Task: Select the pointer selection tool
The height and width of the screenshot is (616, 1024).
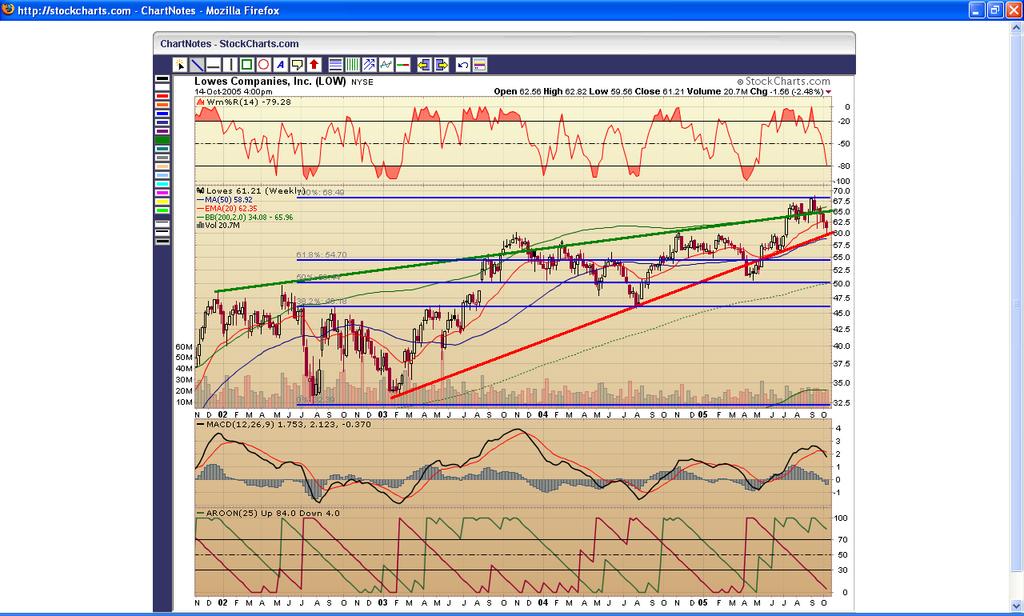Action: coord(180,65)
